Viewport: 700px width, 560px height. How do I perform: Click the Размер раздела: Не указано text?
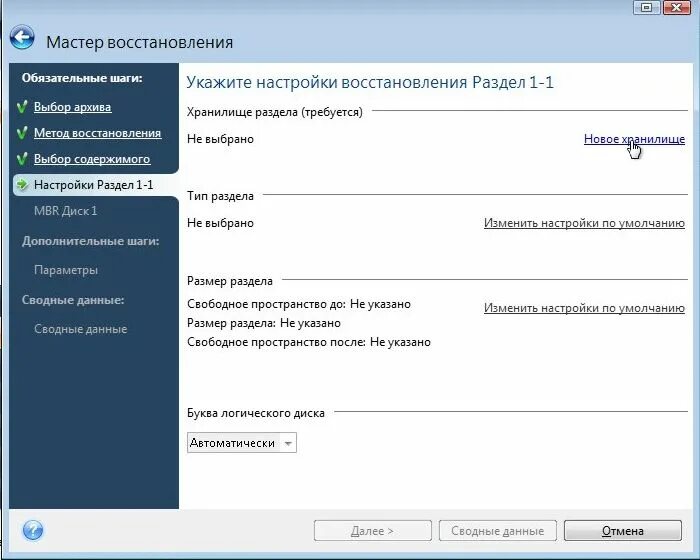point(264,323)
